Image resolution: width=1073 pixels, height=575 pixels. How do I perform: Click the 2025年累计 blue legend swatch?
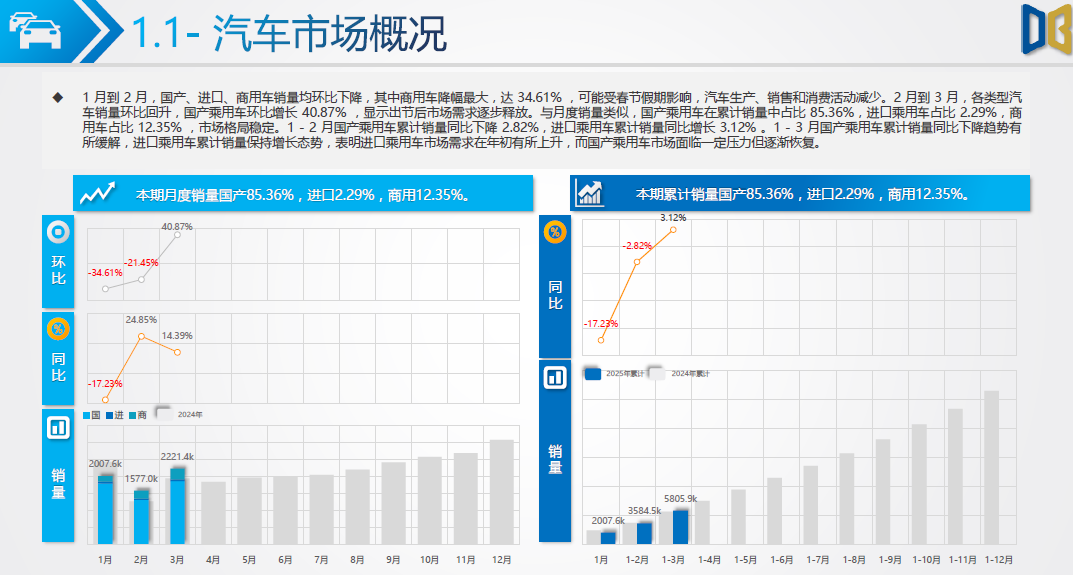(x=593, y=373)
